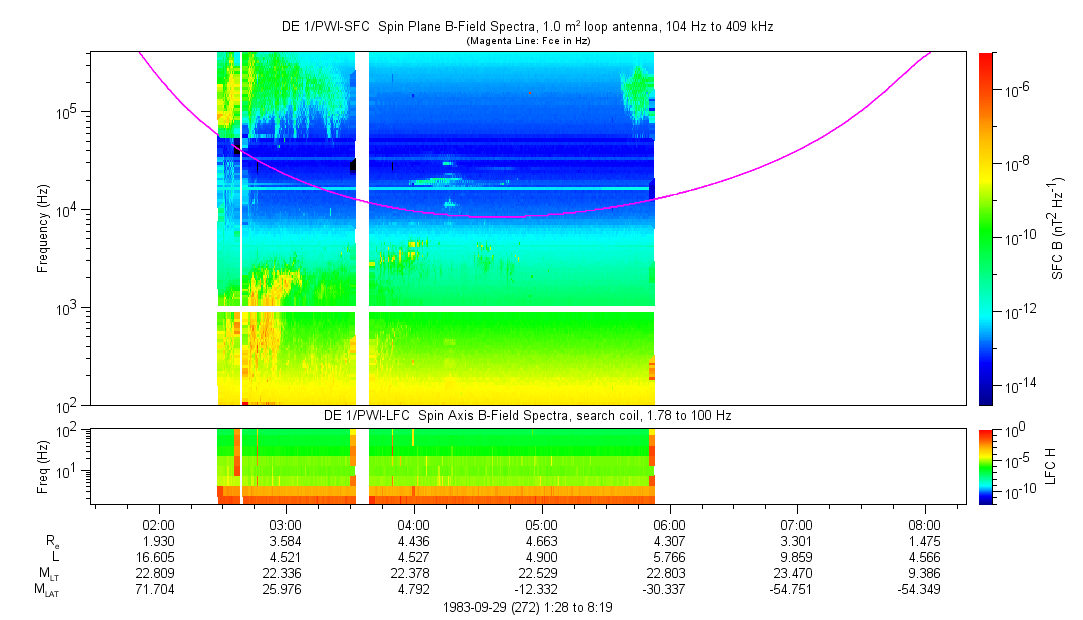Click the 'Frequency (Hz)' y-axis label

[43, 228]
